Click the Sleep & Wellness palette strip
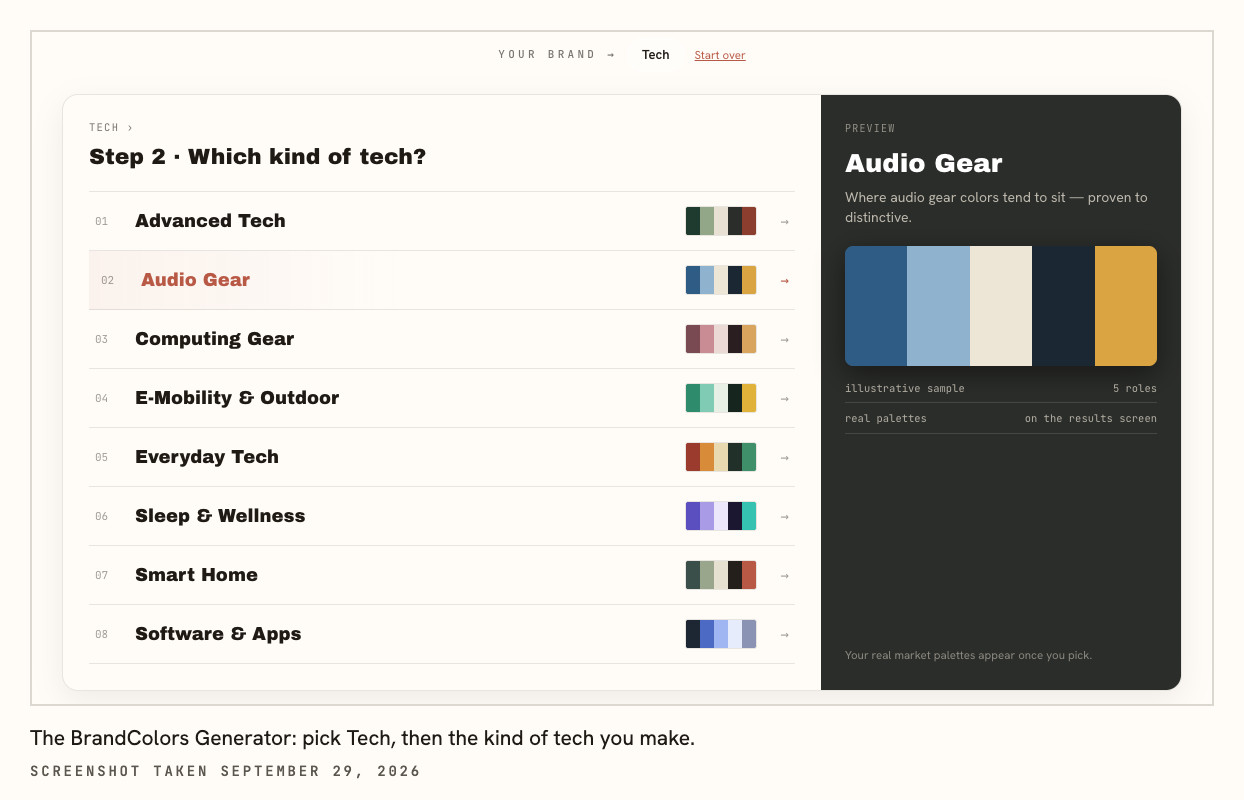The width and height of the screenshot is (1244, 800). [721, 516]
